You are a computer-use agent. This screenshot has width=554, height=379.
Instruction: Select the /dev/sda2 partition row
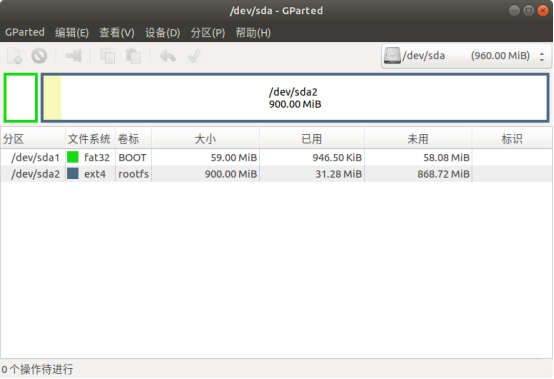click(x=276, y=174)
